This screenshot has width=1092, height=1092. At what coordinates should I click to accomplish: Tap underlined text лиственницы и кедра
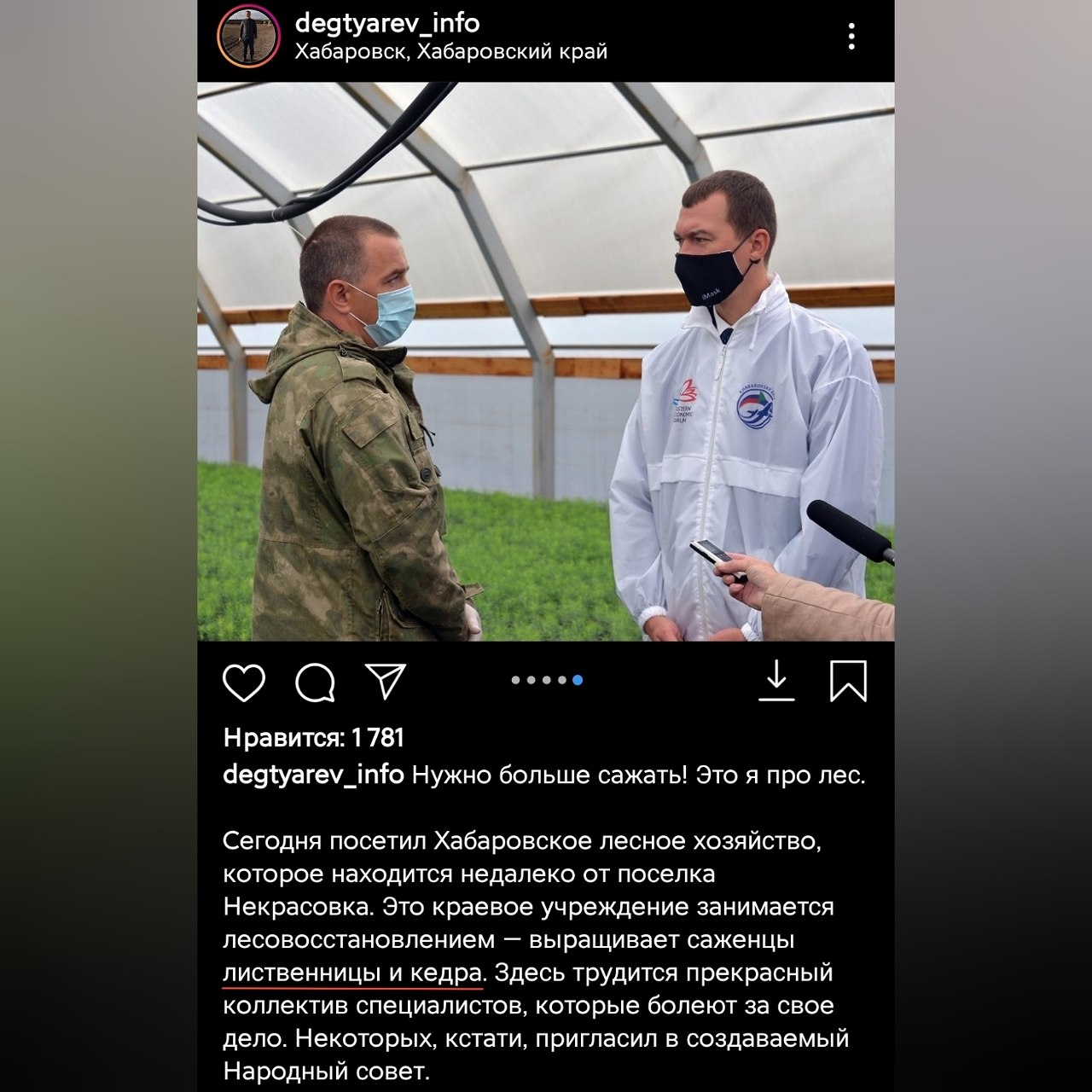[353, 973]
